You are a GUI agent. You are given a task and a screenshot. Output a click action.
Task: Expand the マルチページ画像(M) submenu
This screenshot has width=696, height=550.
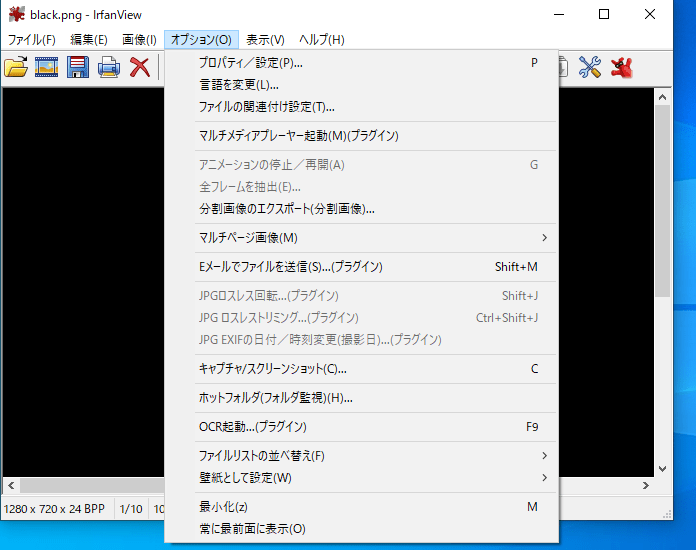[x=362, y=238]
